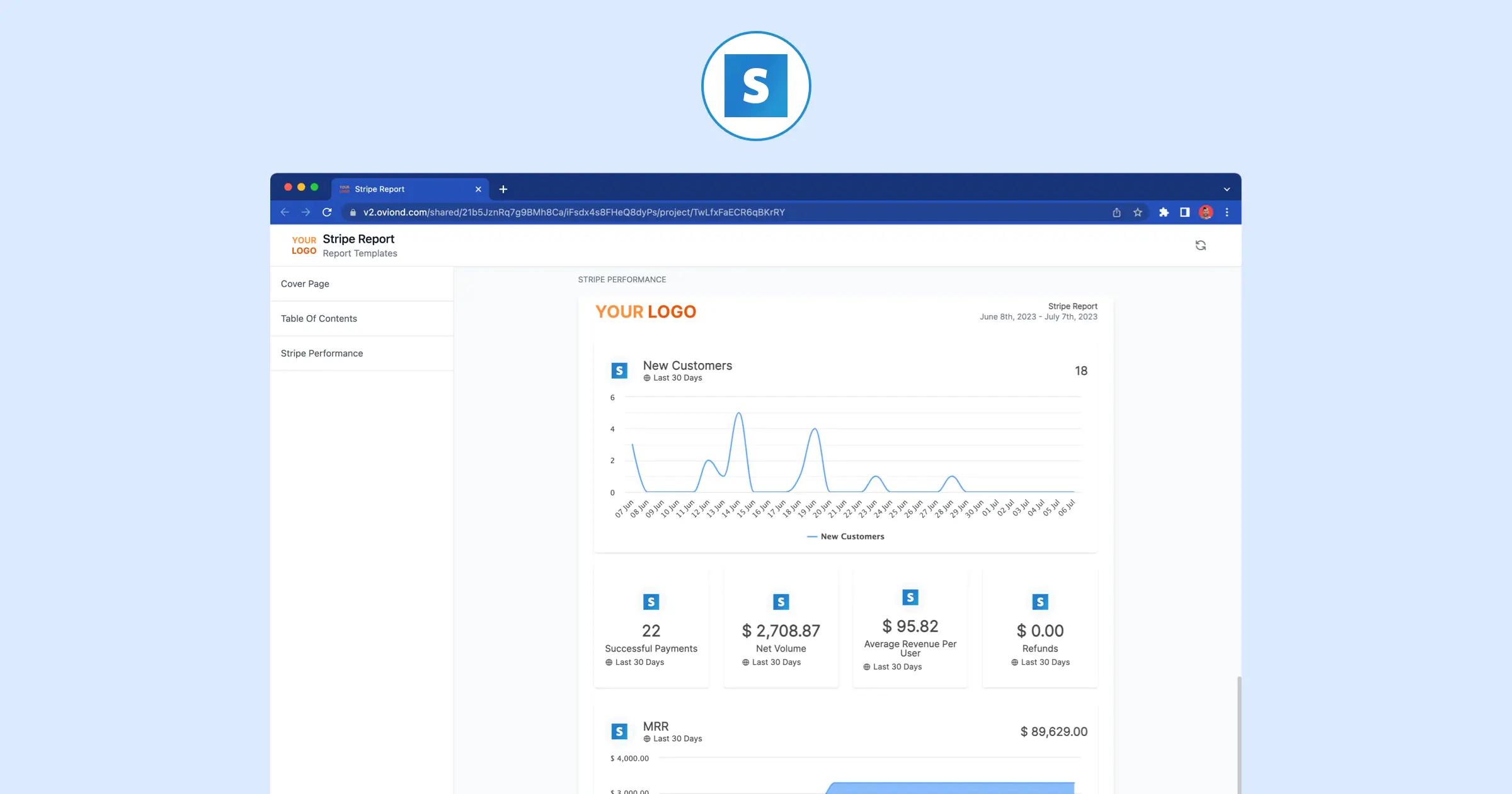Open the Cover Page section
Viewport: 1512px width, 794px height.
coord(362,284)
